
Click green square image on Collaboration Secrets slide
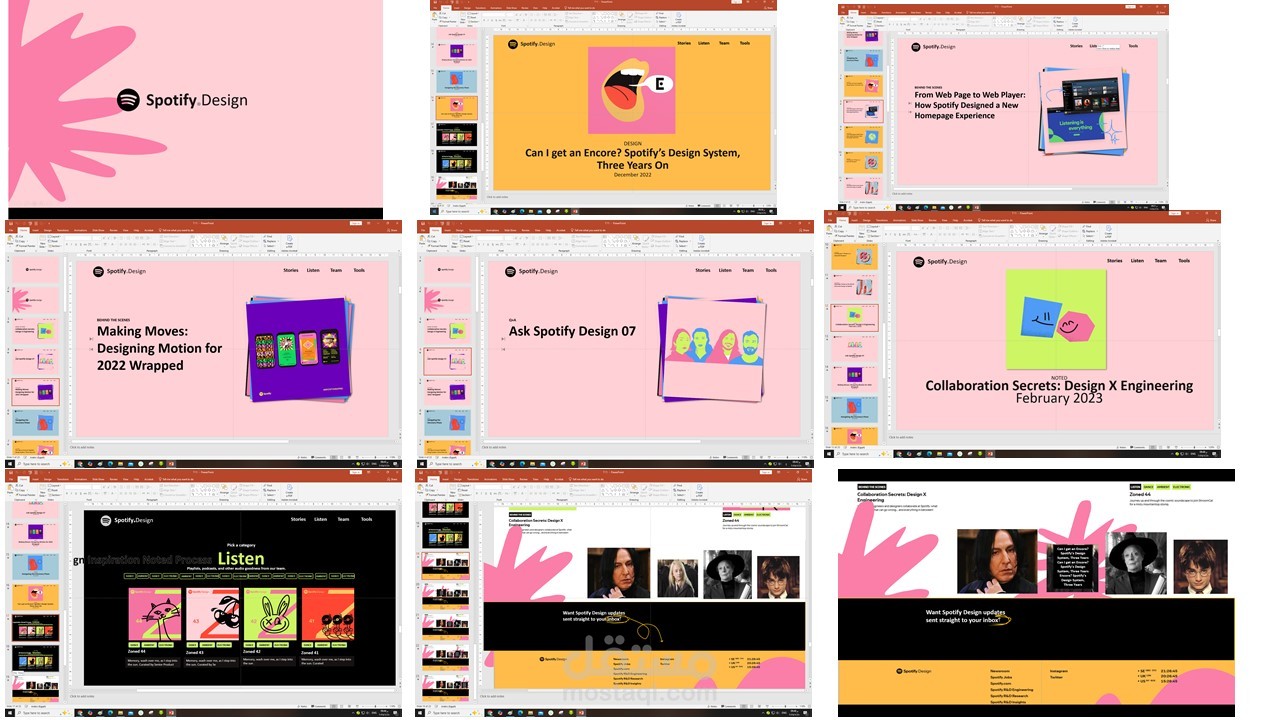coord(1056,319)
